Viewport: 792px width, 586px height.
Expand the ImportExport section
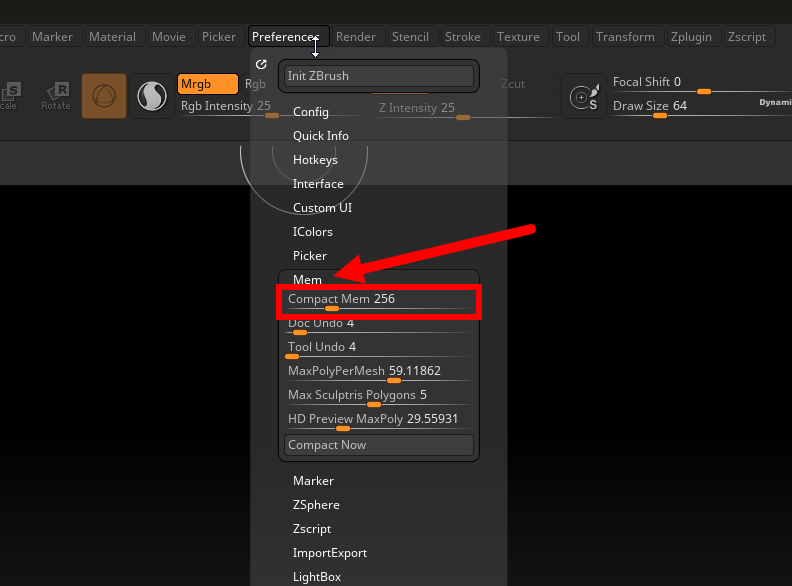pyautogui.click(x=330, y=553)
